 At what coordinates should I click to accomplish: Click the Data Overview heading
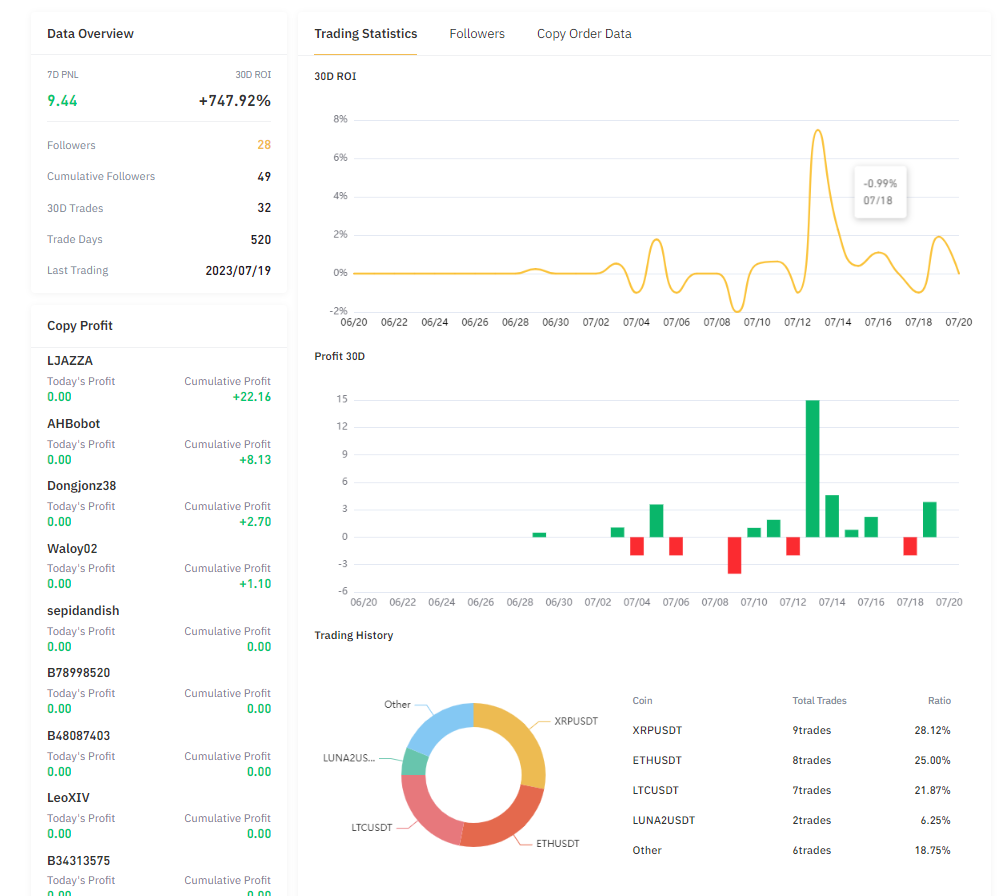pos(90,34)
